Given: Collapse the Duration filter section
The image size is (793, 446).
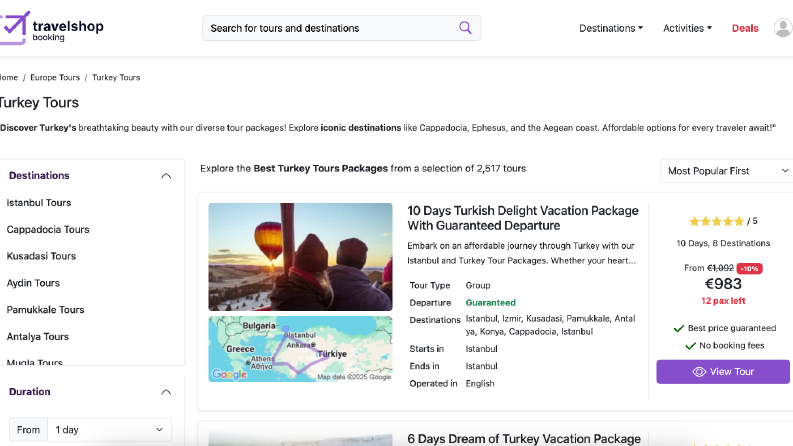Looking at the screenshot, I should click(x=166, y=392).
